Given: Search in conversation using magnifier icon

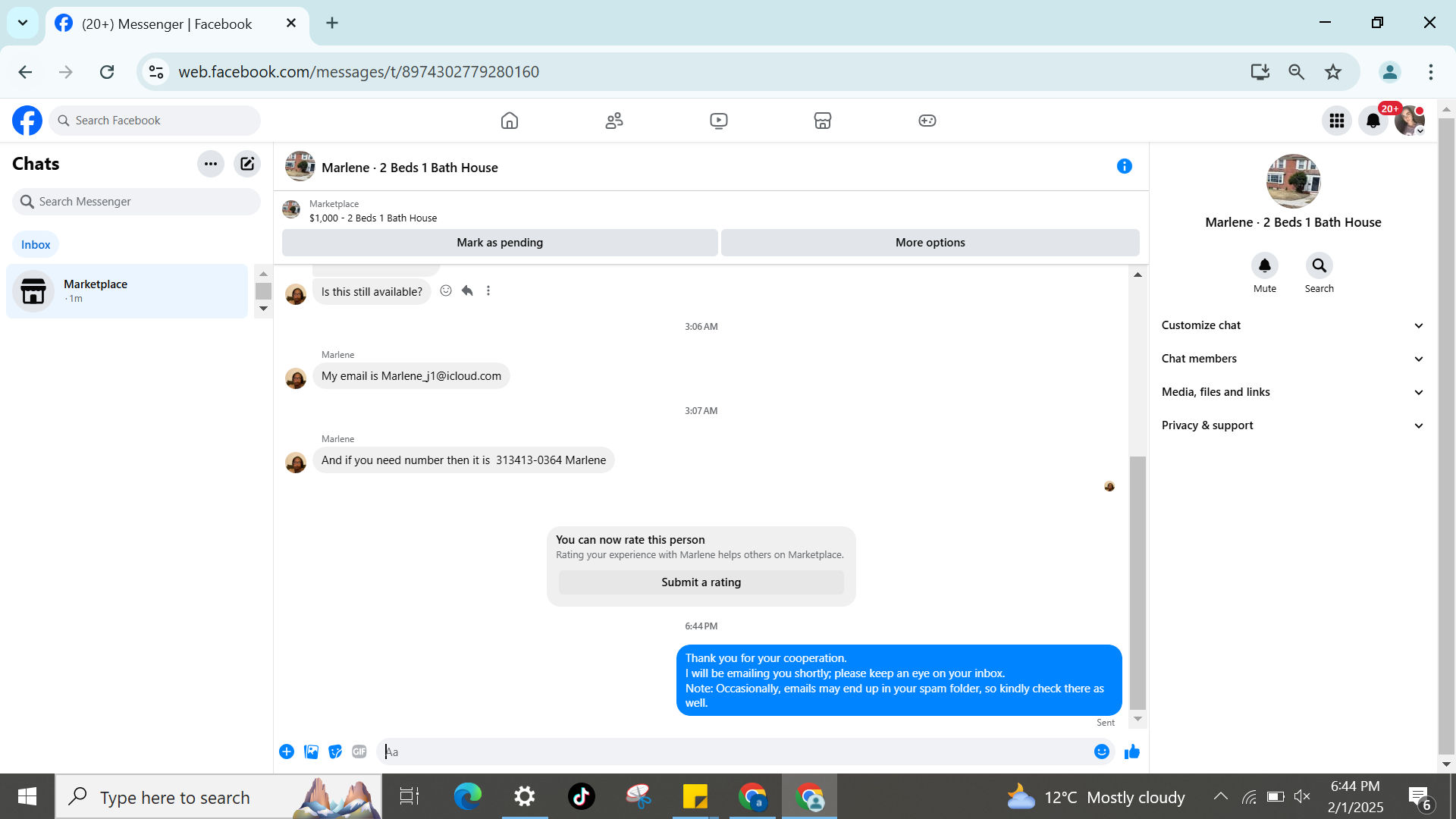Looking at the screenshot, I should 1319,266.
